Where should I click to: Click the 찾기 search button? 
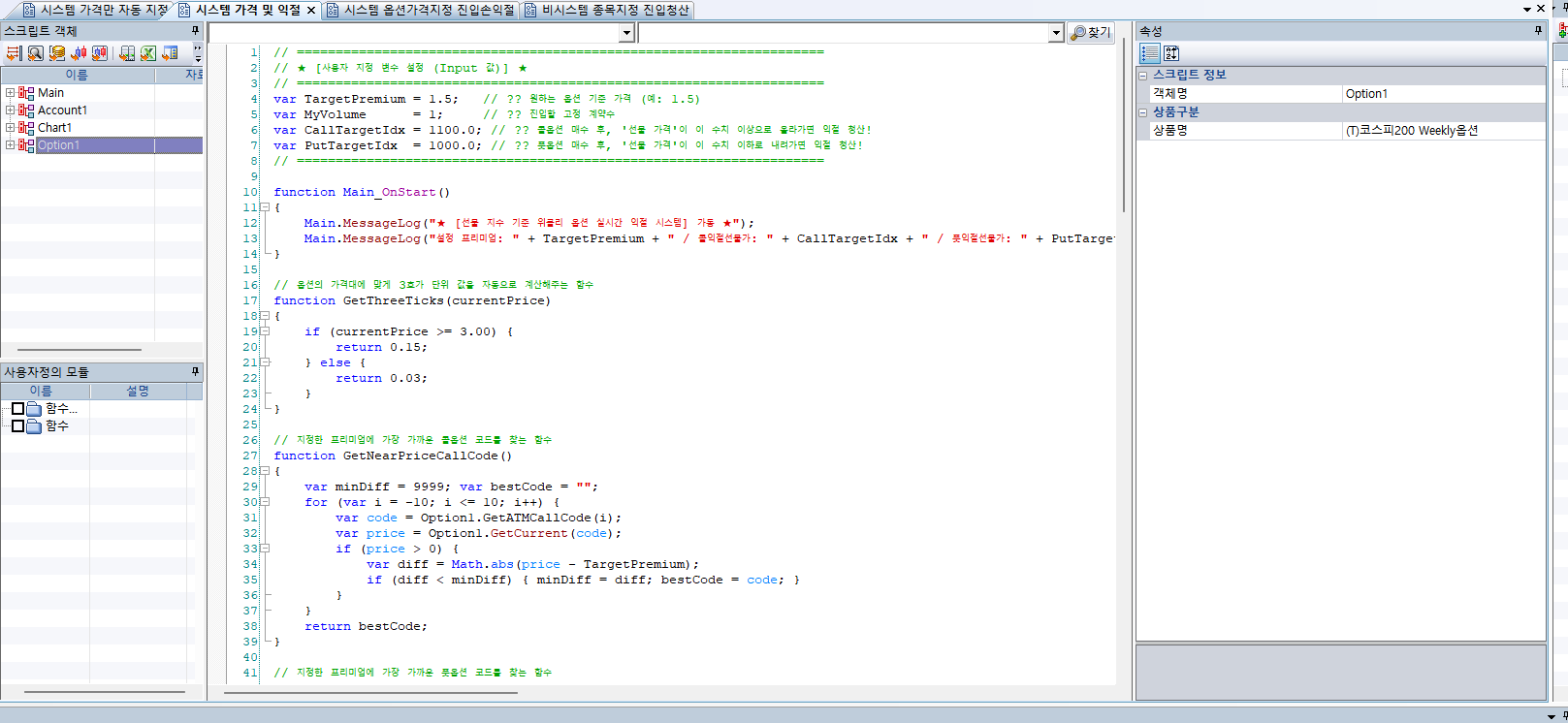(x=1091, y=33)
